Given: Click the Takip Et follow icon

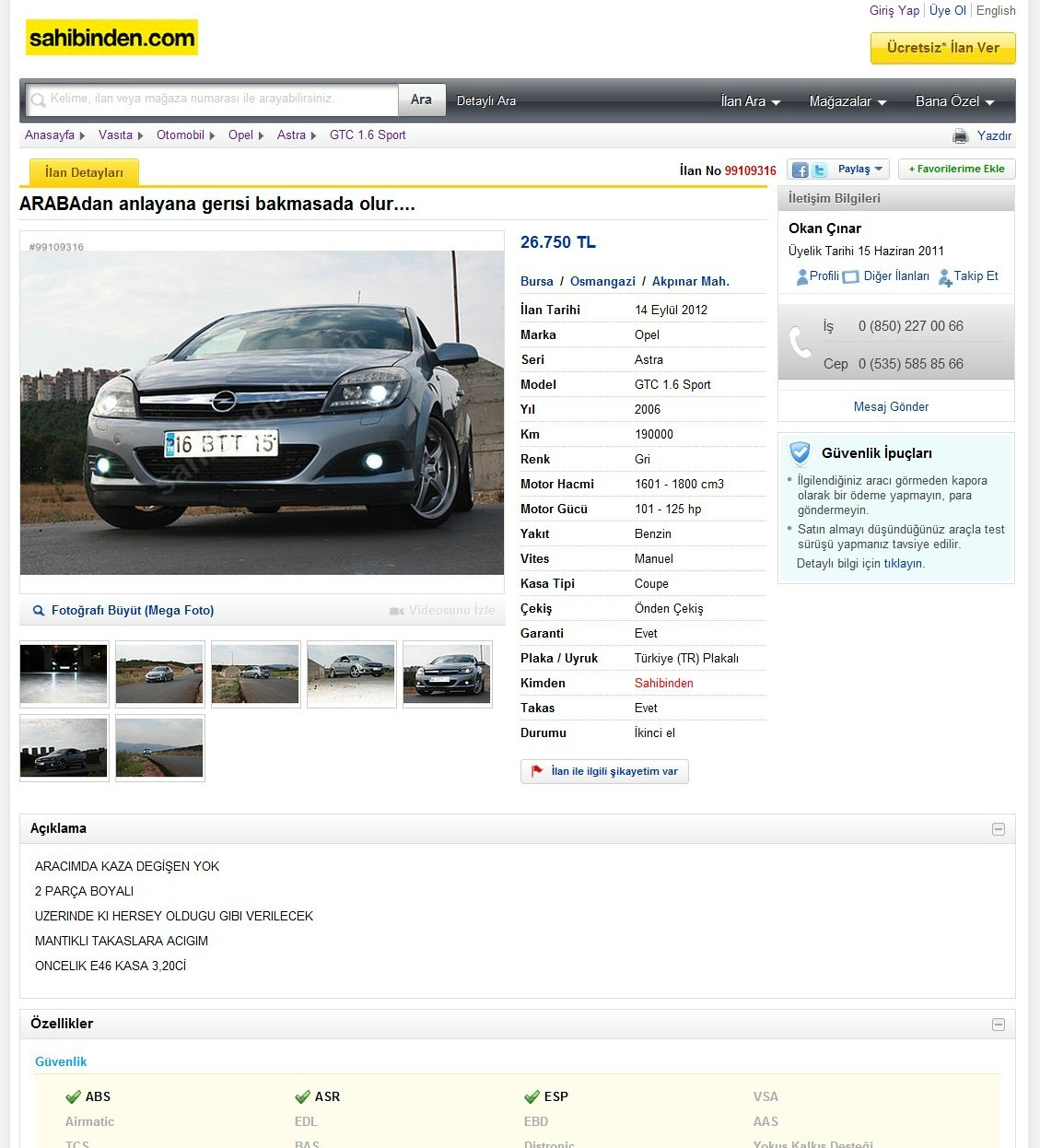Looking at the screenshot, I should coord(945,277).
